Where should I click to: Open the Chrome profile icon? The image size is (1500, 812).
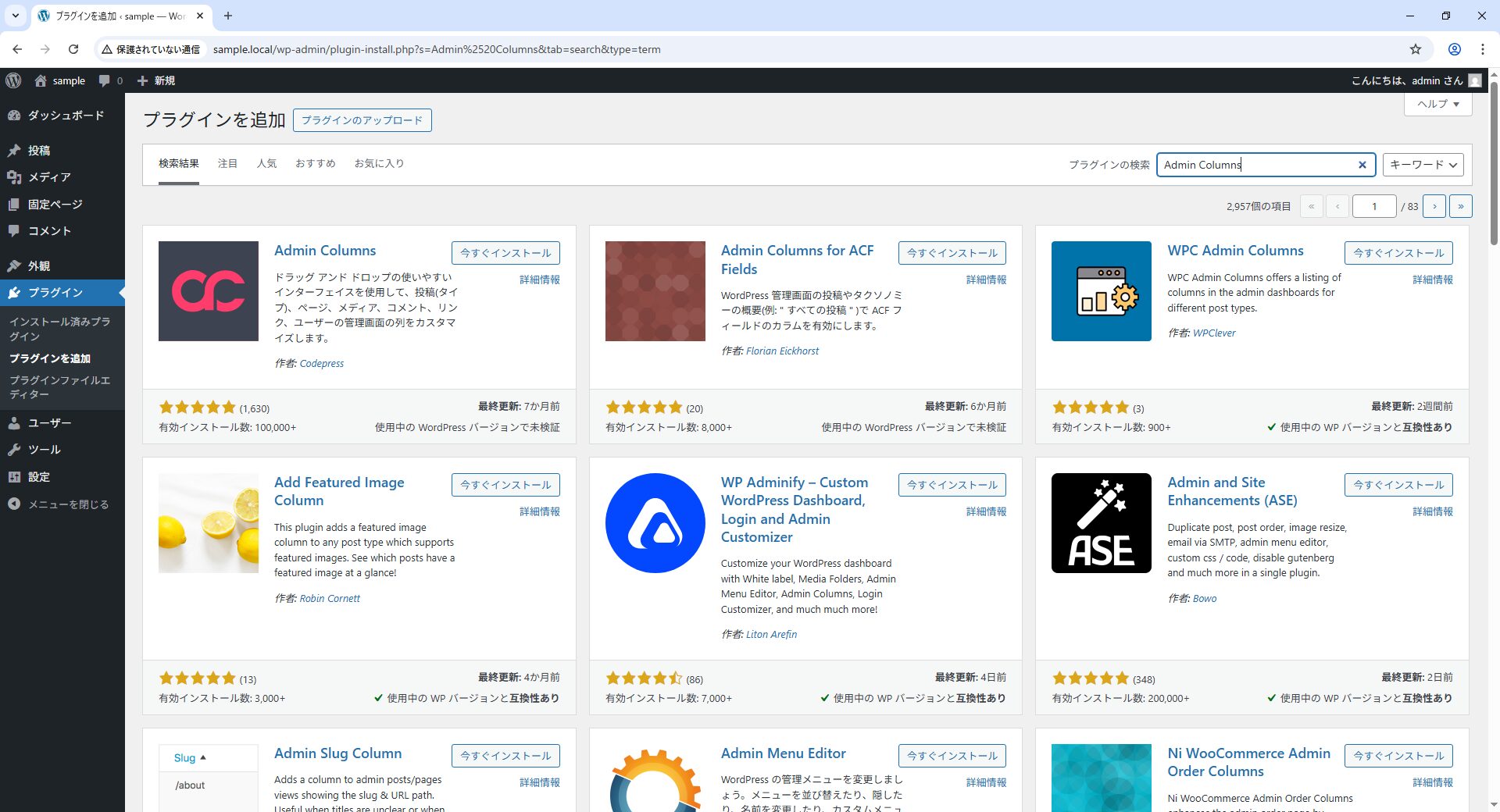(1455, 49)
